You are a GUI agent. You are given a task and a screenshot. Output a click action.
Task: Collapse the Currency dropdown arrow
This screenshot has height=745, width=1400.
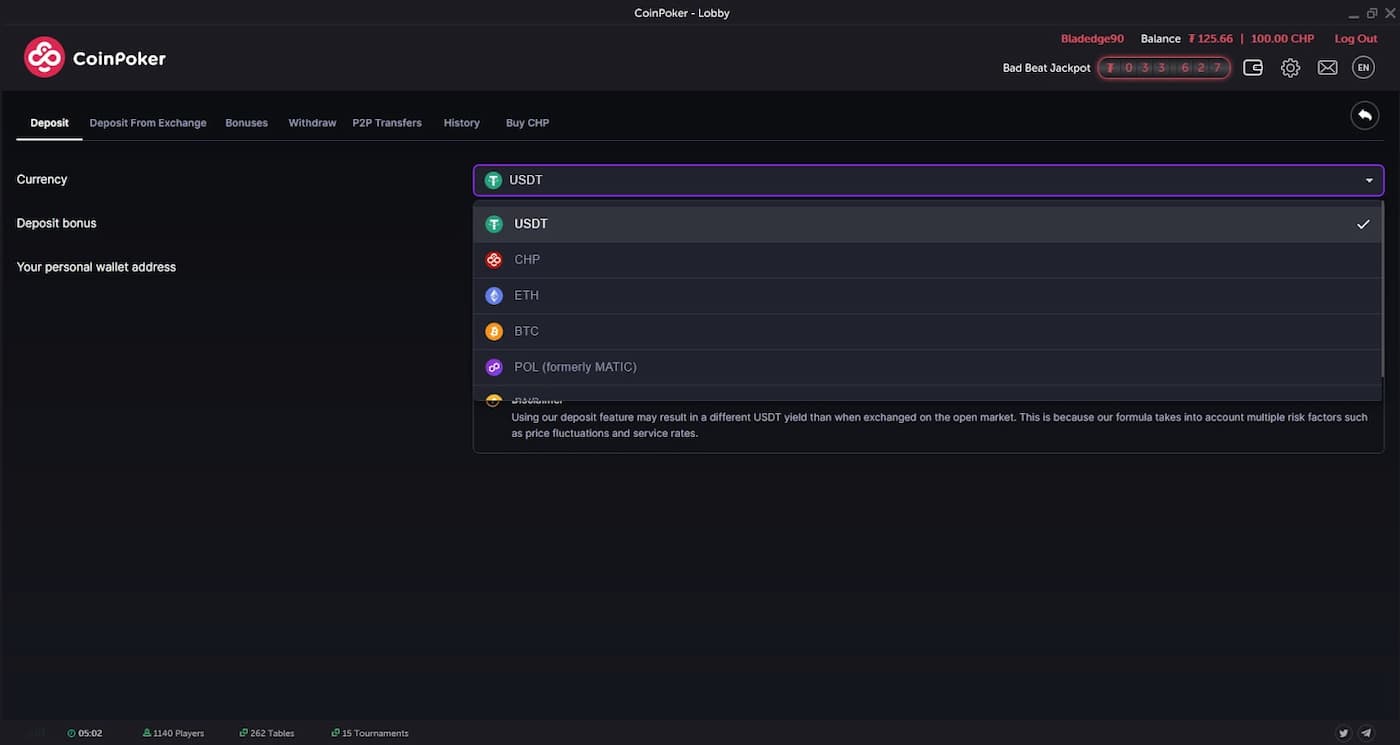coord(1369,180)
